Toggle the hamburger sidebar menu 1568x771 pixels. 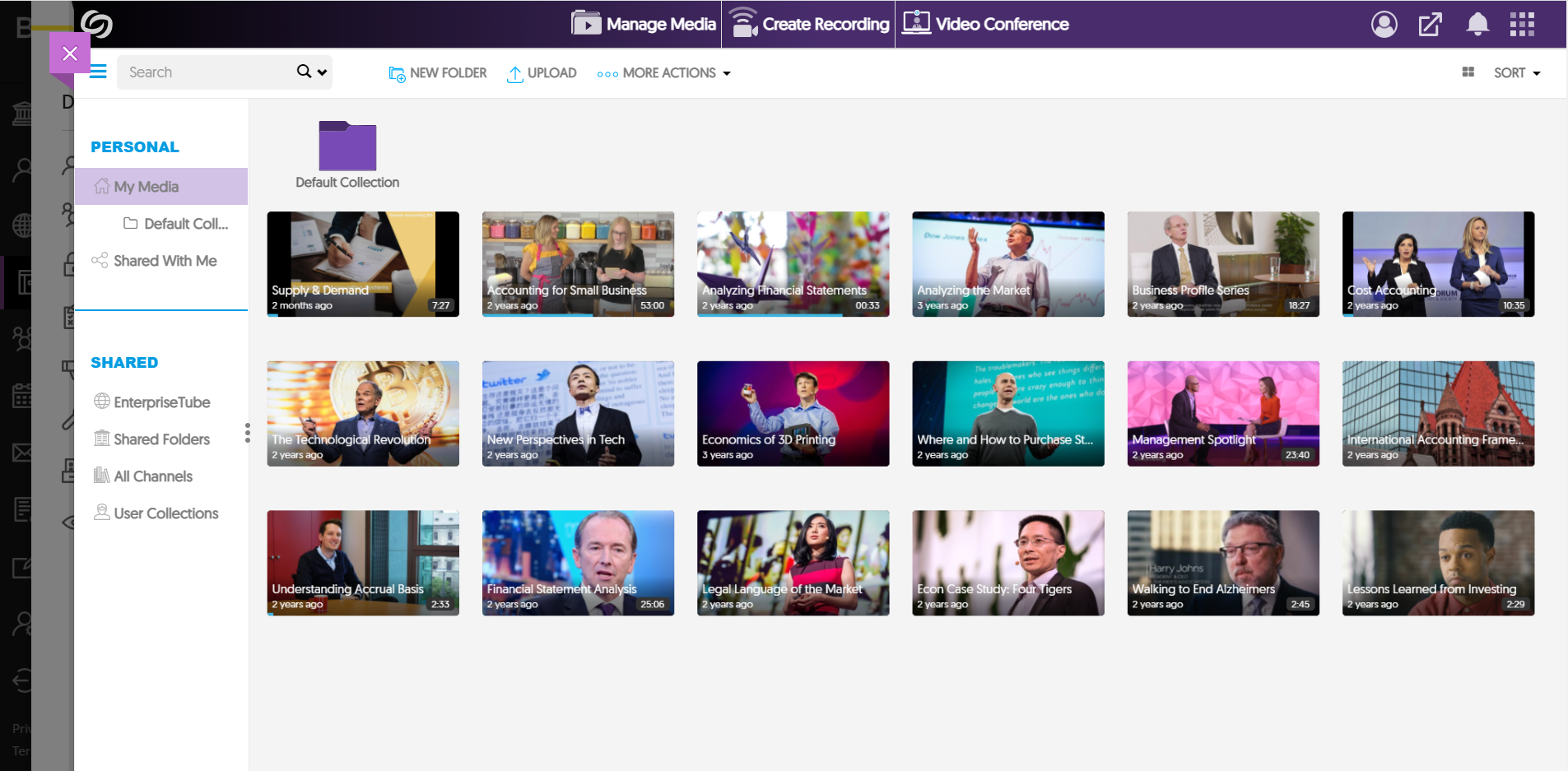coord(99,72)
